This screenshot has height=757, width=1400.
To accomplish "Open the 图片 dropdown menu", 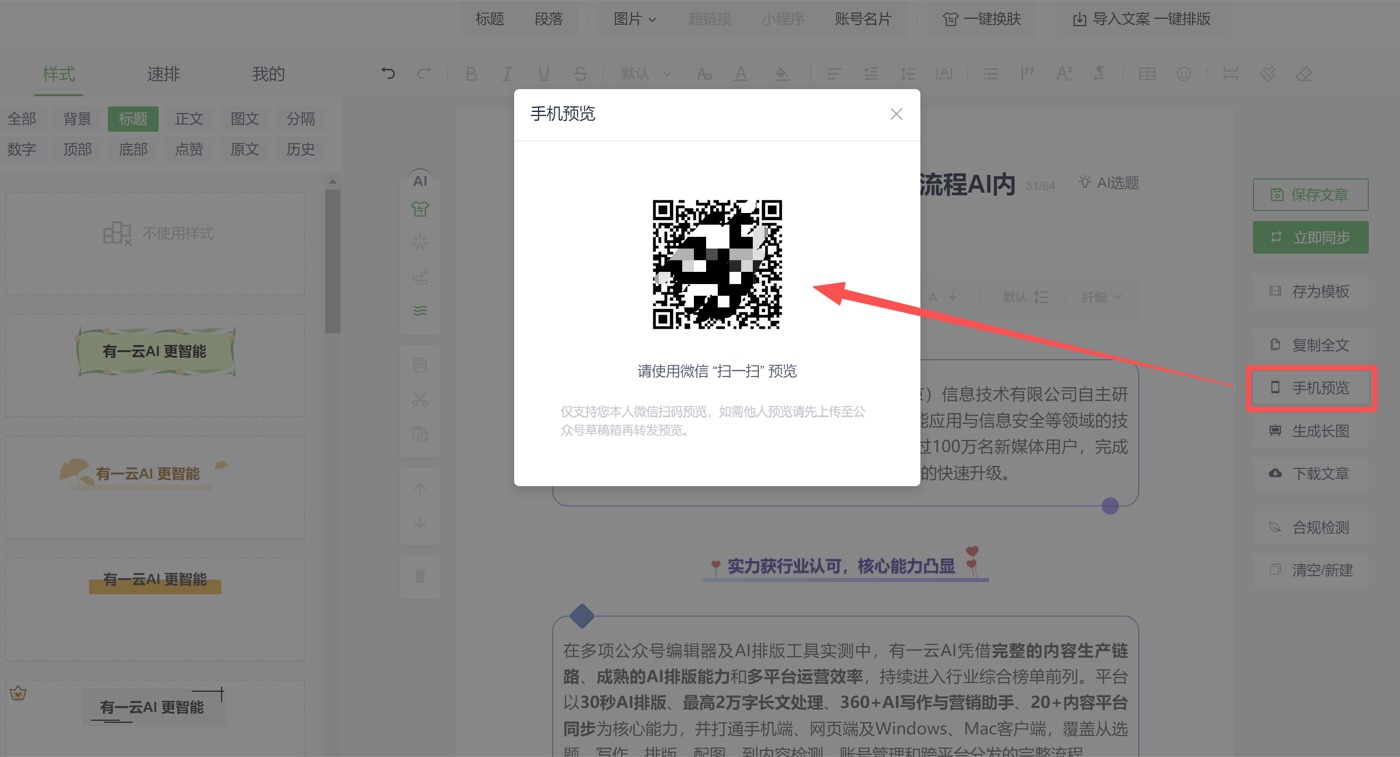I will pyautogui.click(x=634, y=19).
